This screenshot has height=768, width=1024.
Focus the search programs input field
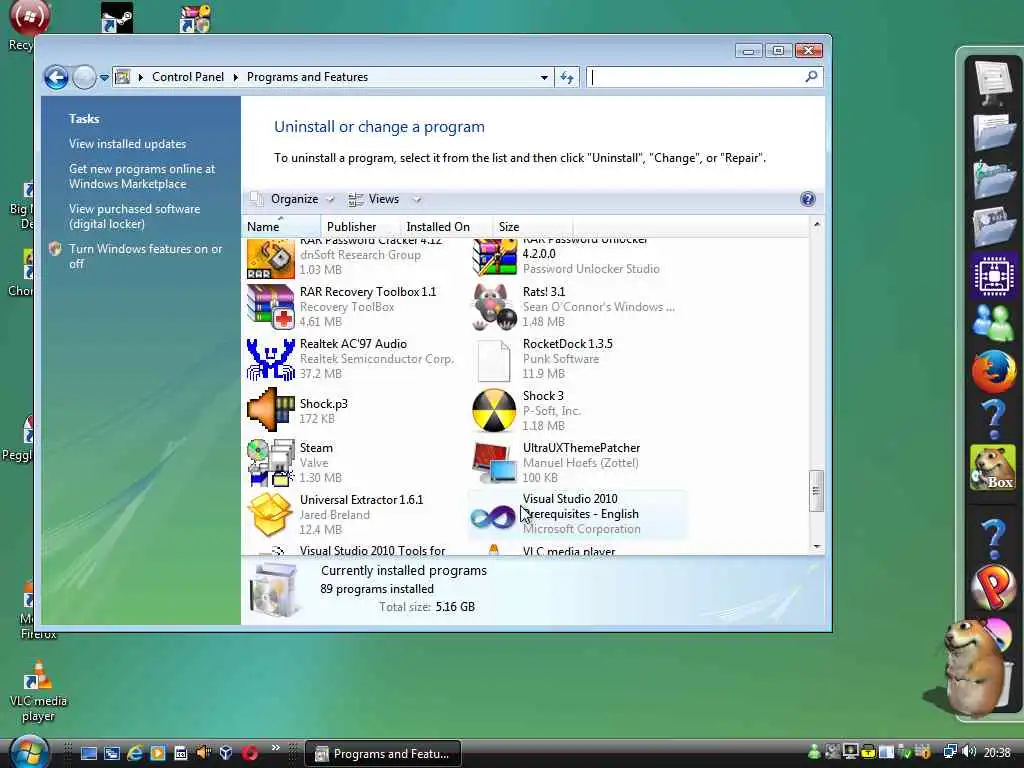pos(696,77)
